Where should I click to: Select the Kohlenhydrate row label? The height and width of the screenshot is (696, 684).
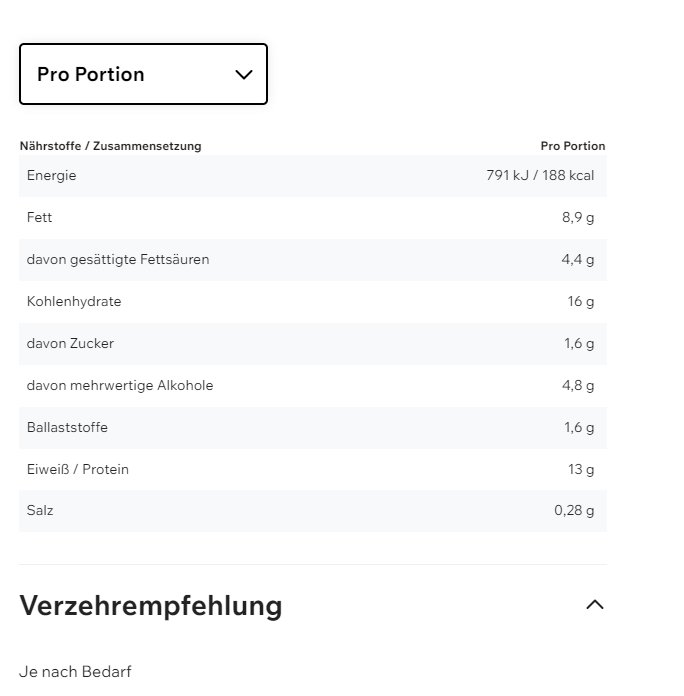coord(74,302)
